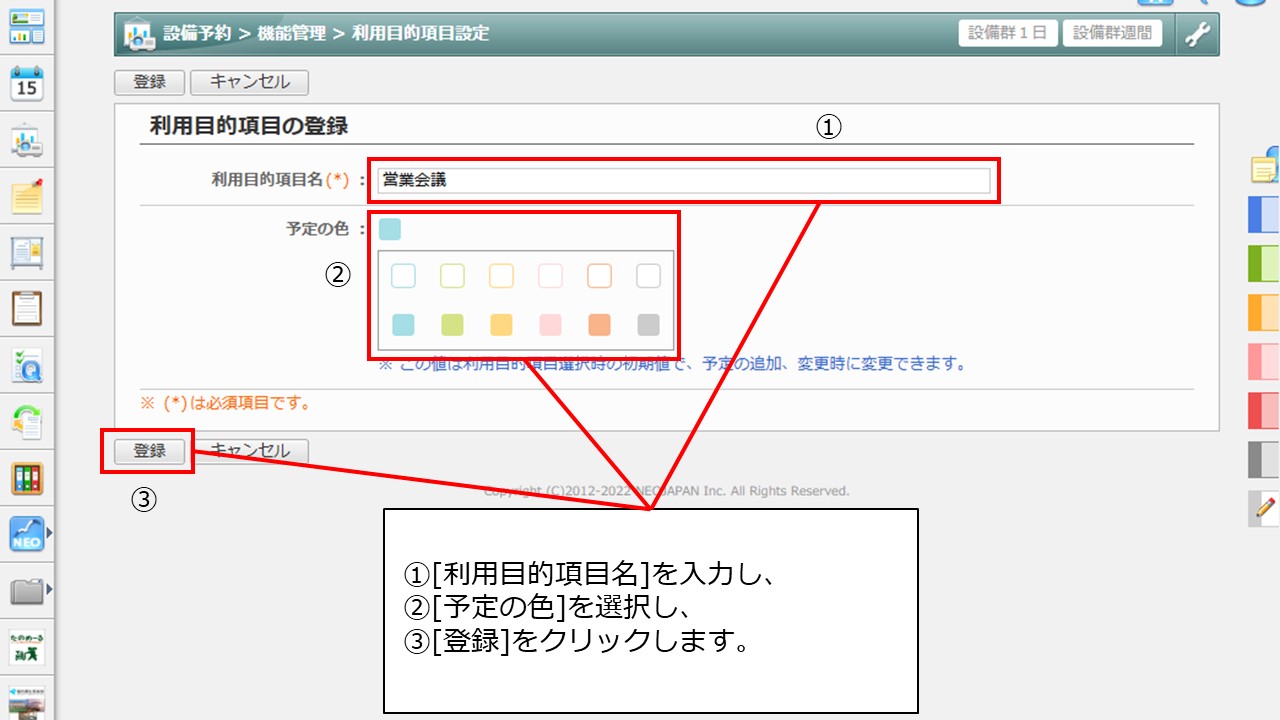
Task: Select the pink sticky tab on the right edge
Action: point(1264,361)
